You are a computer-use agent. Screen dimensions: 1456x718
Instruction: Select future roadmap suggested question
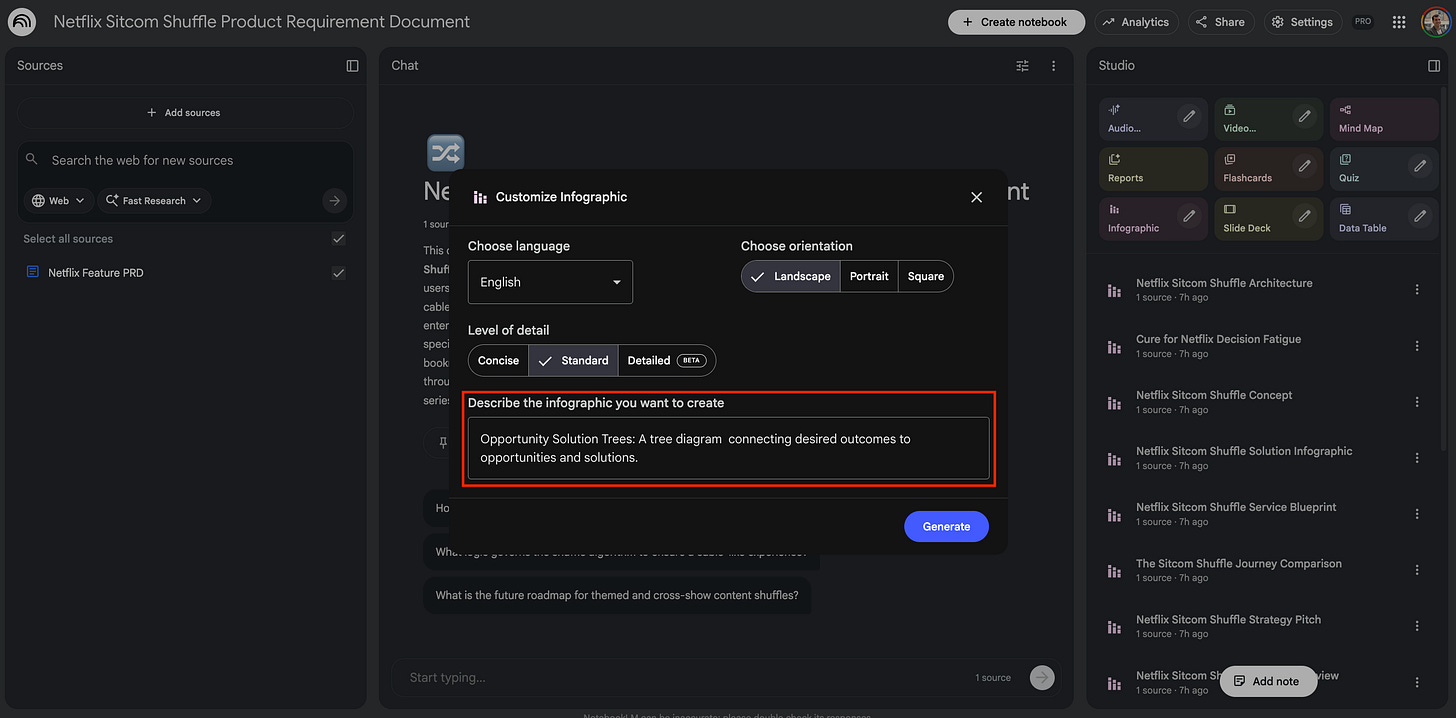(x=617, y=595)
